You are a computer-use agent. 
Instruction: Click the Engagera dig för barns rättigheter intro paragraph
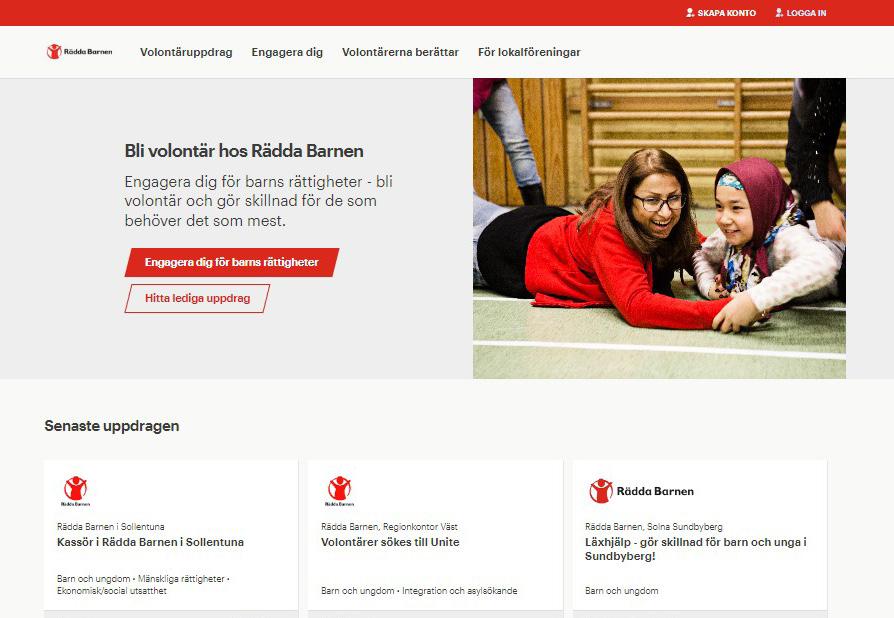(259, 201)
